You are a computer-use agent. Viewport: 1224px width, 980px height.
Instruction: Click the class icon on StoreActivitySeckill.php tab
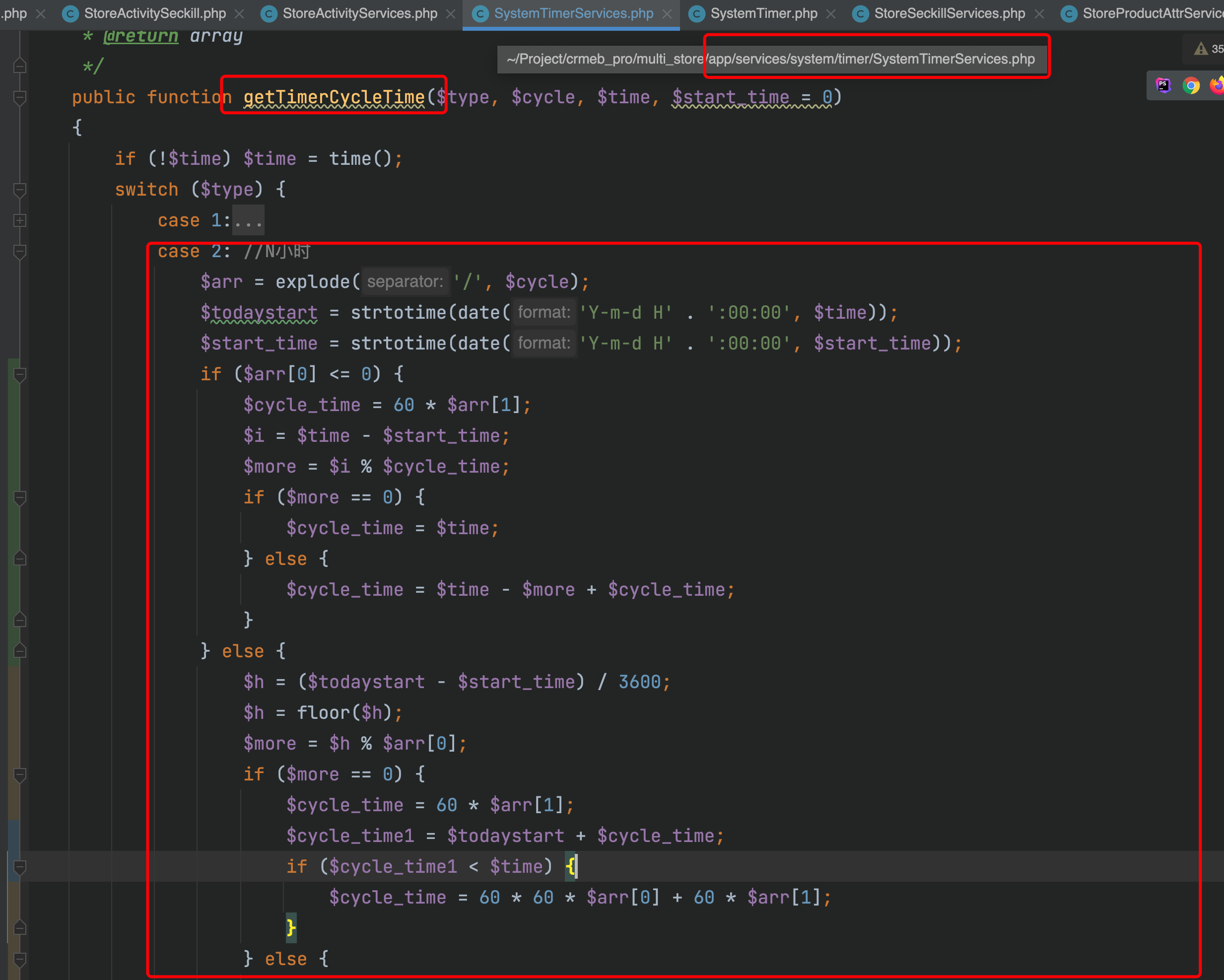70,13
